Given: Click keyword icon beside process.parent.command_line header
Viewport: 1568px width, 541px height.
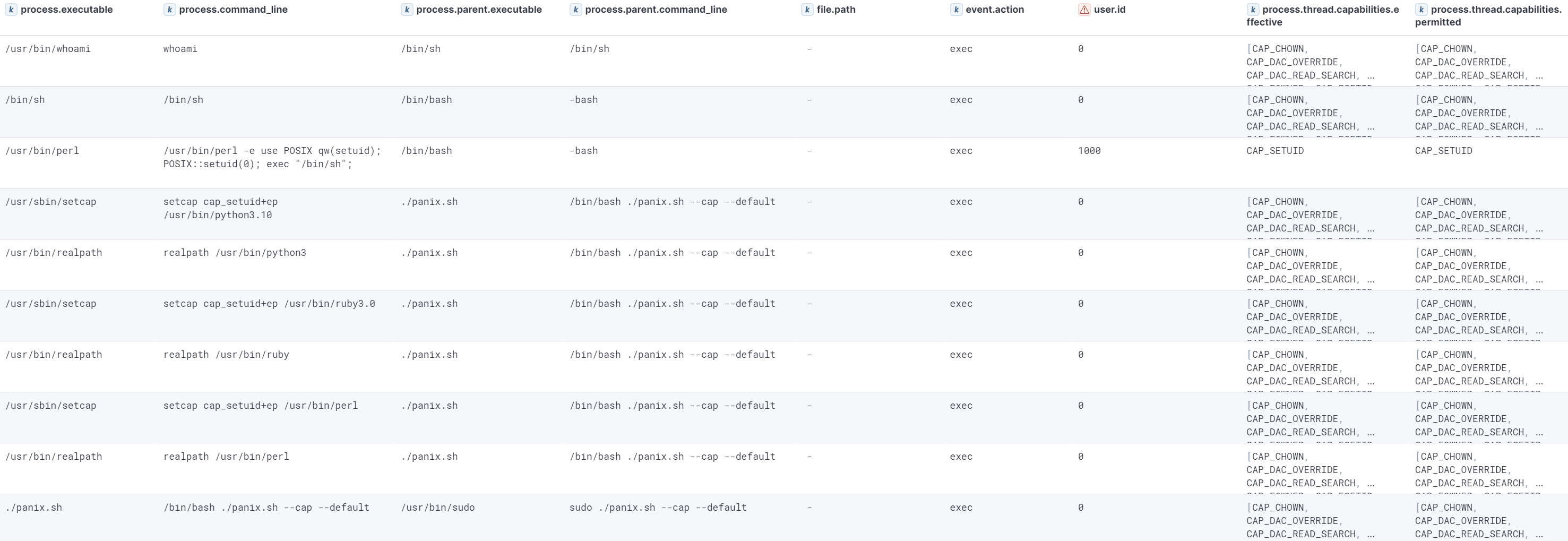Looking at the screenshot, I should tap(575, 10).
